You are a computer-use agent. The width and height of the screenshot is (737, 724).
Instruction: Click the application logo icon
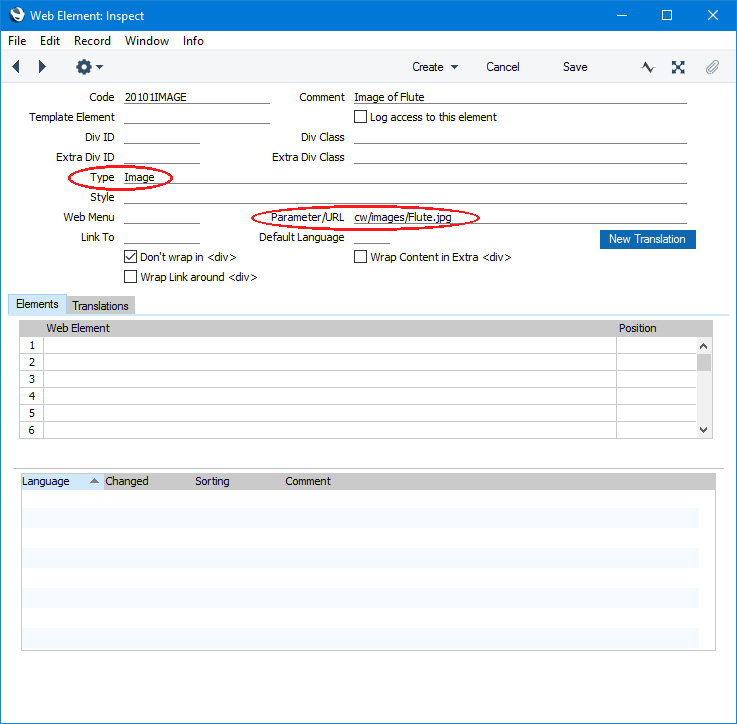17,15
